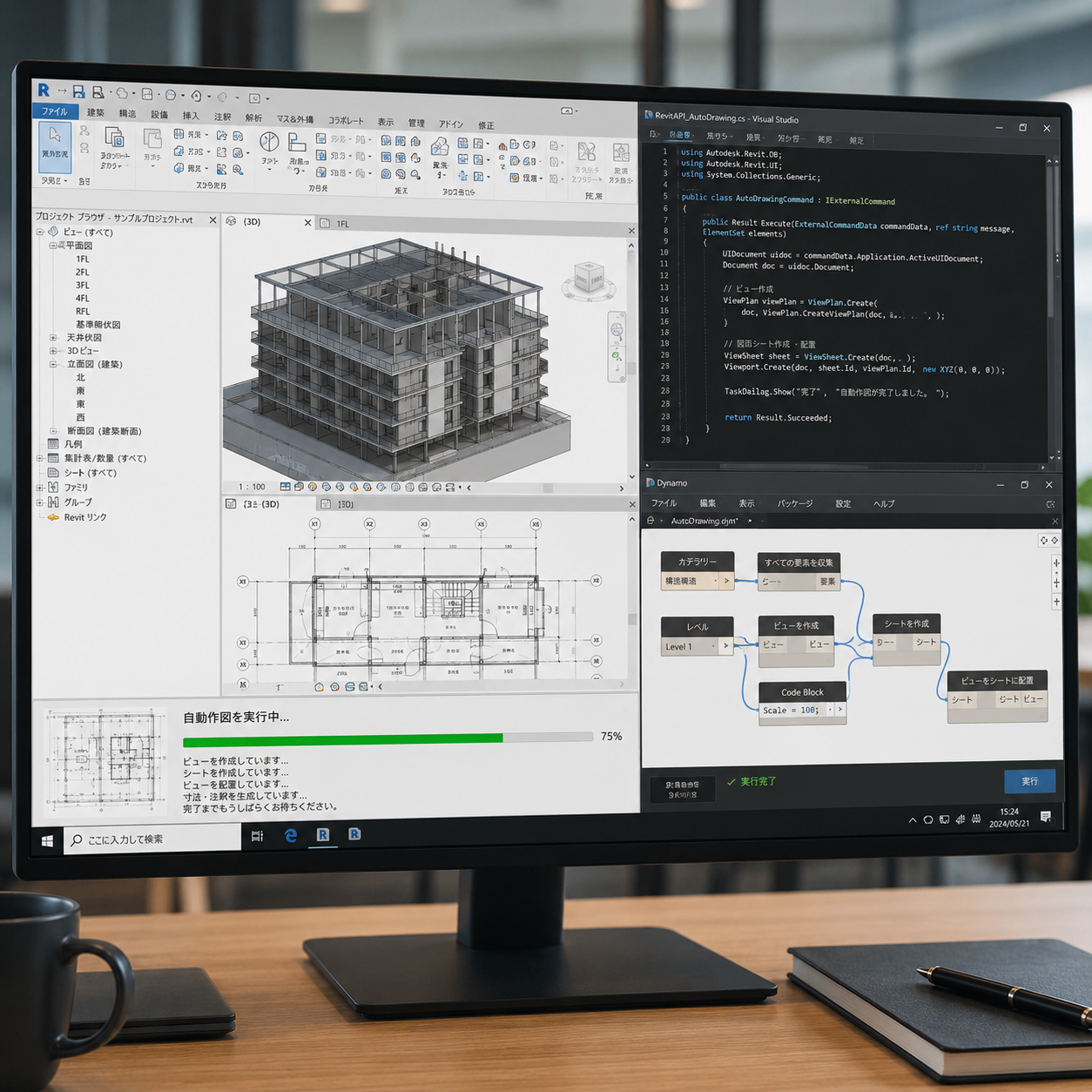Image resolution: width=1092 pixels, height=1092 pixels.
Task: Switch to the 管理 ribbon tab
Action: 417,123
